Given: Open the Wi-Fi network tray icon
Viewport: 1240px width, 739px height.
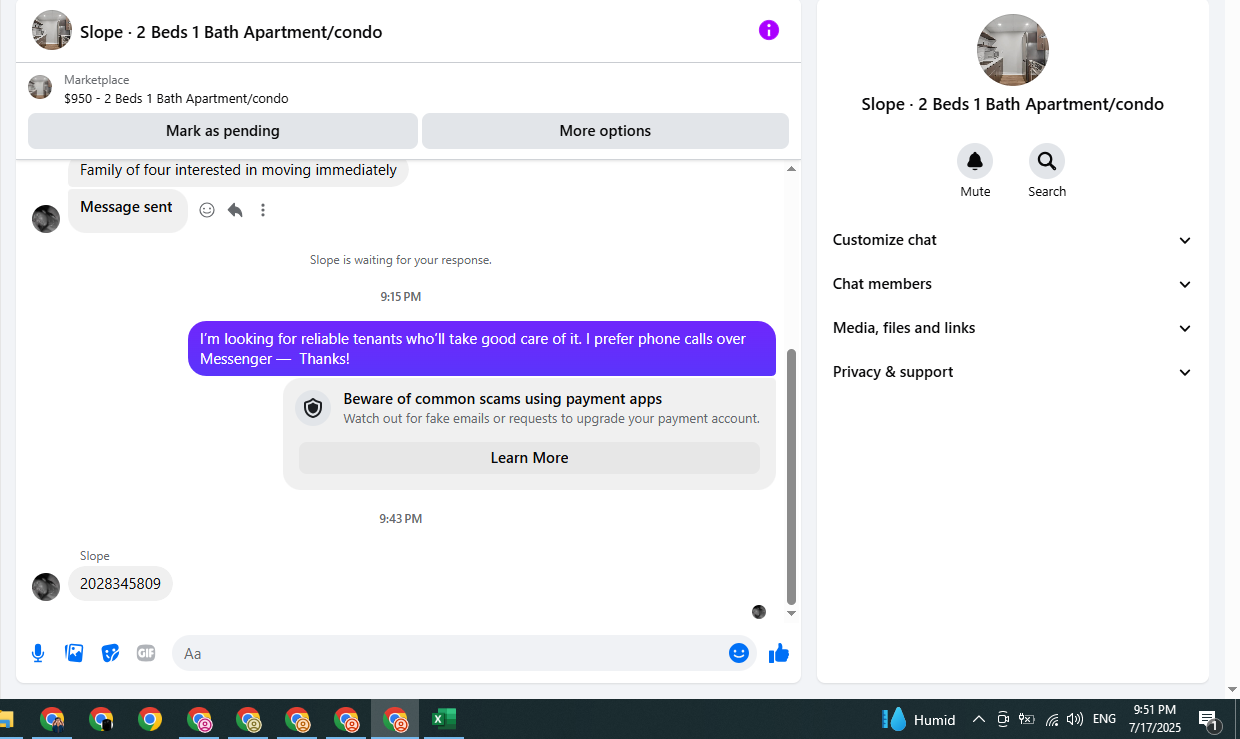Looking at the screenshot, I should coord(1052,719).
